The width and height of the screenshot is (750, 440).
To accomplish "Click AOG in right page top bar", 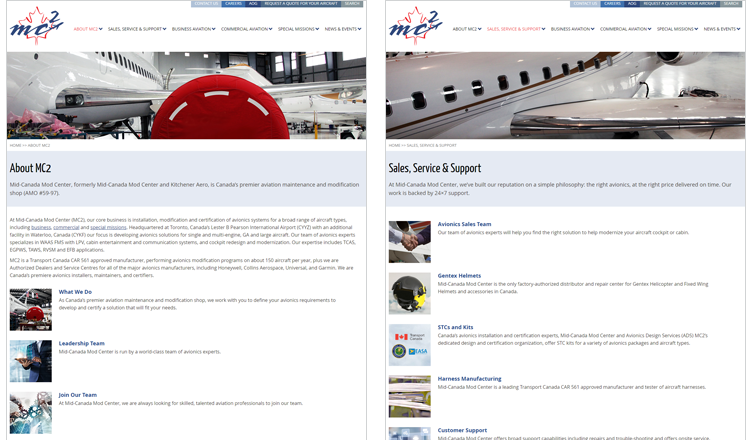I will (632, 3).
